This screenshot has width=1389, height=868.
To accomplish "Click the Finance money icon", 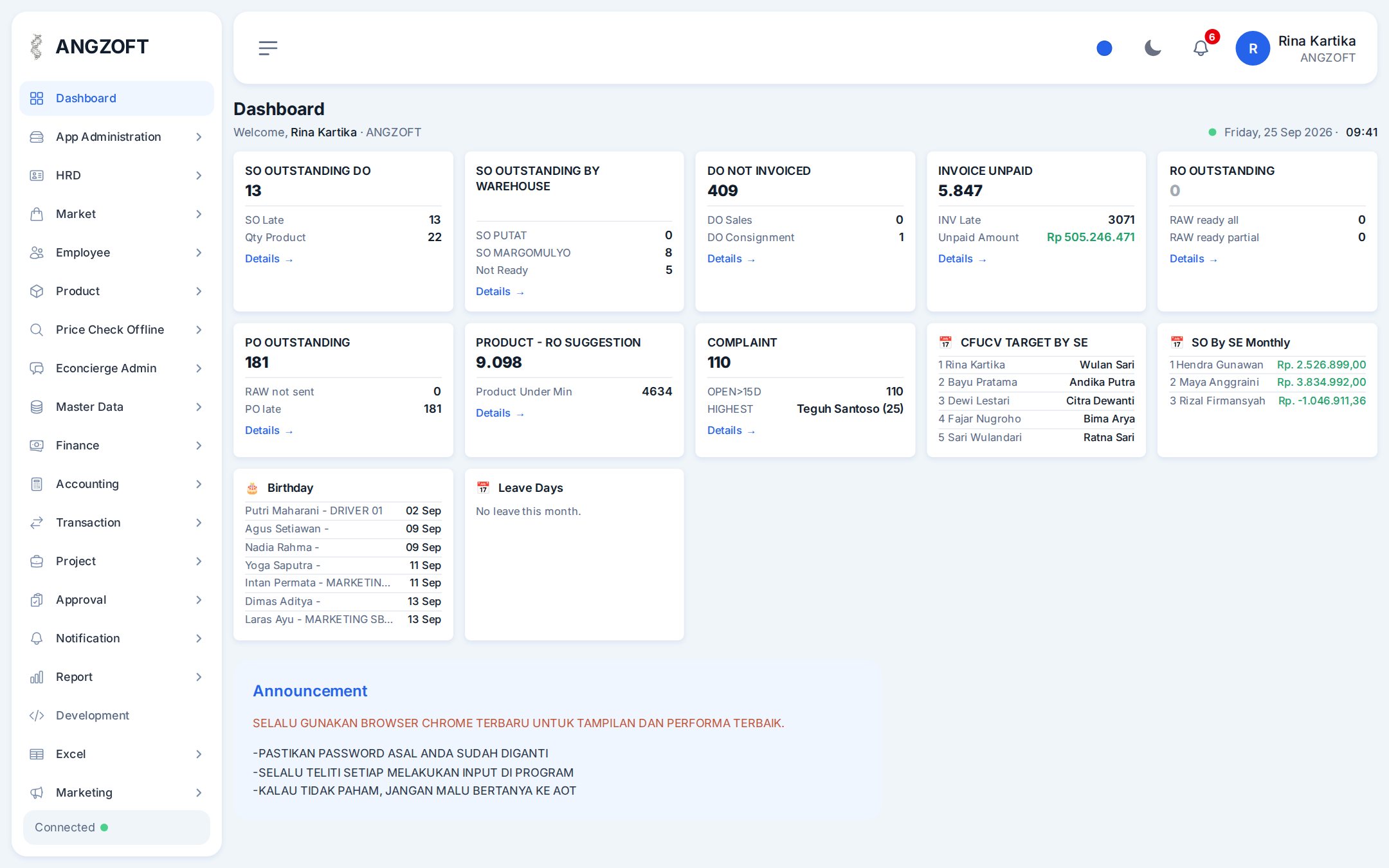I will tap(37, 446).
